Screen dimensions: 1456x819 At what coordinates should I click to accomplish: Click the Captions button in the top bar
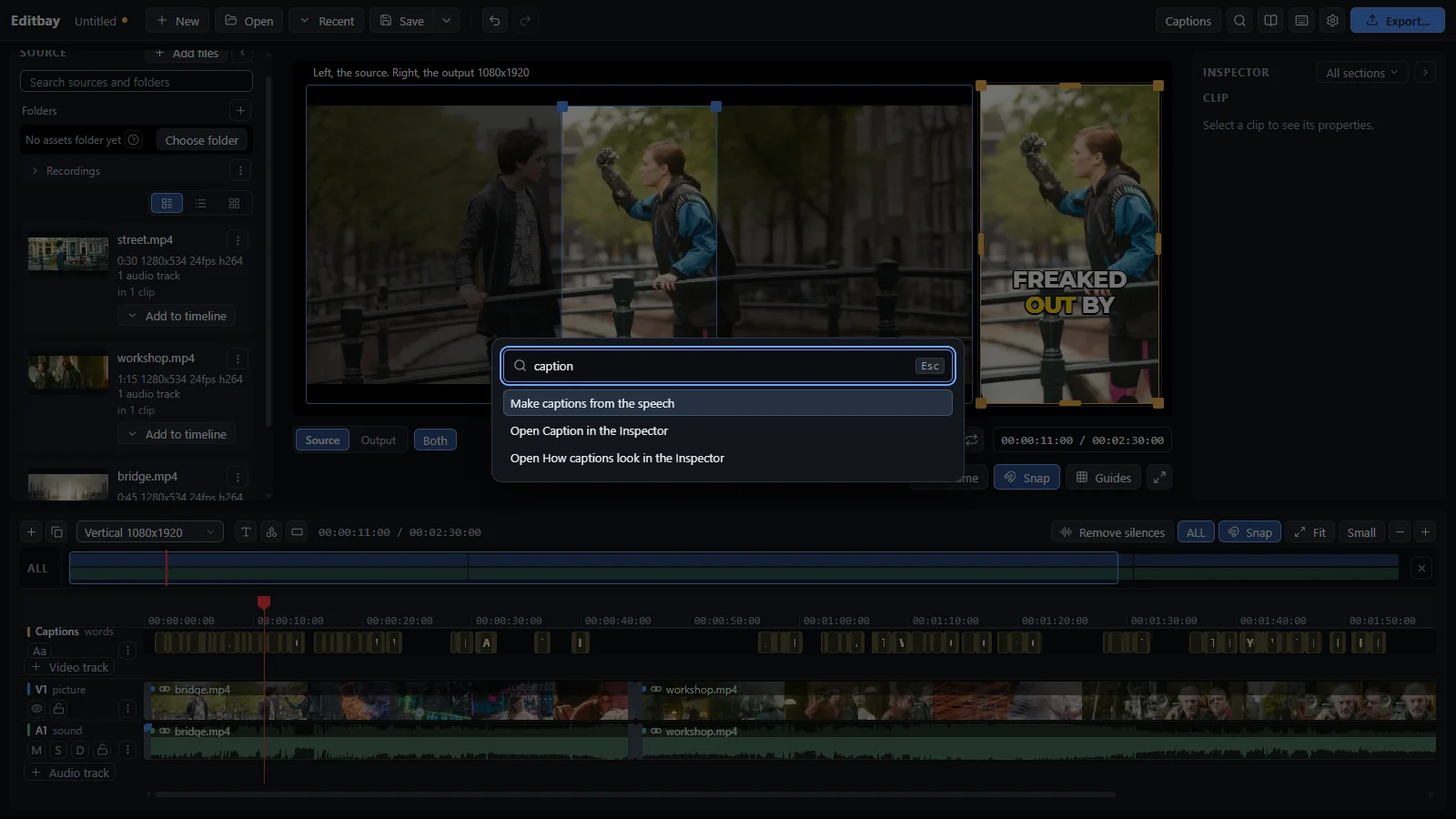pyautogui.click(x=1188, y=21)
